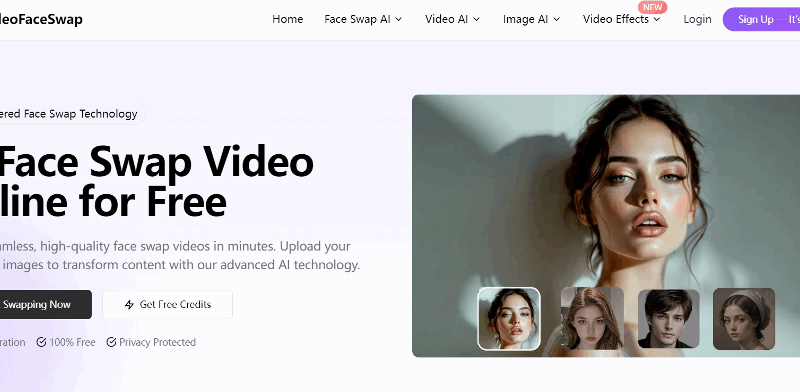Click the '100% Free' text
This screenshot has height=392, width=800.
coord(72,342)
